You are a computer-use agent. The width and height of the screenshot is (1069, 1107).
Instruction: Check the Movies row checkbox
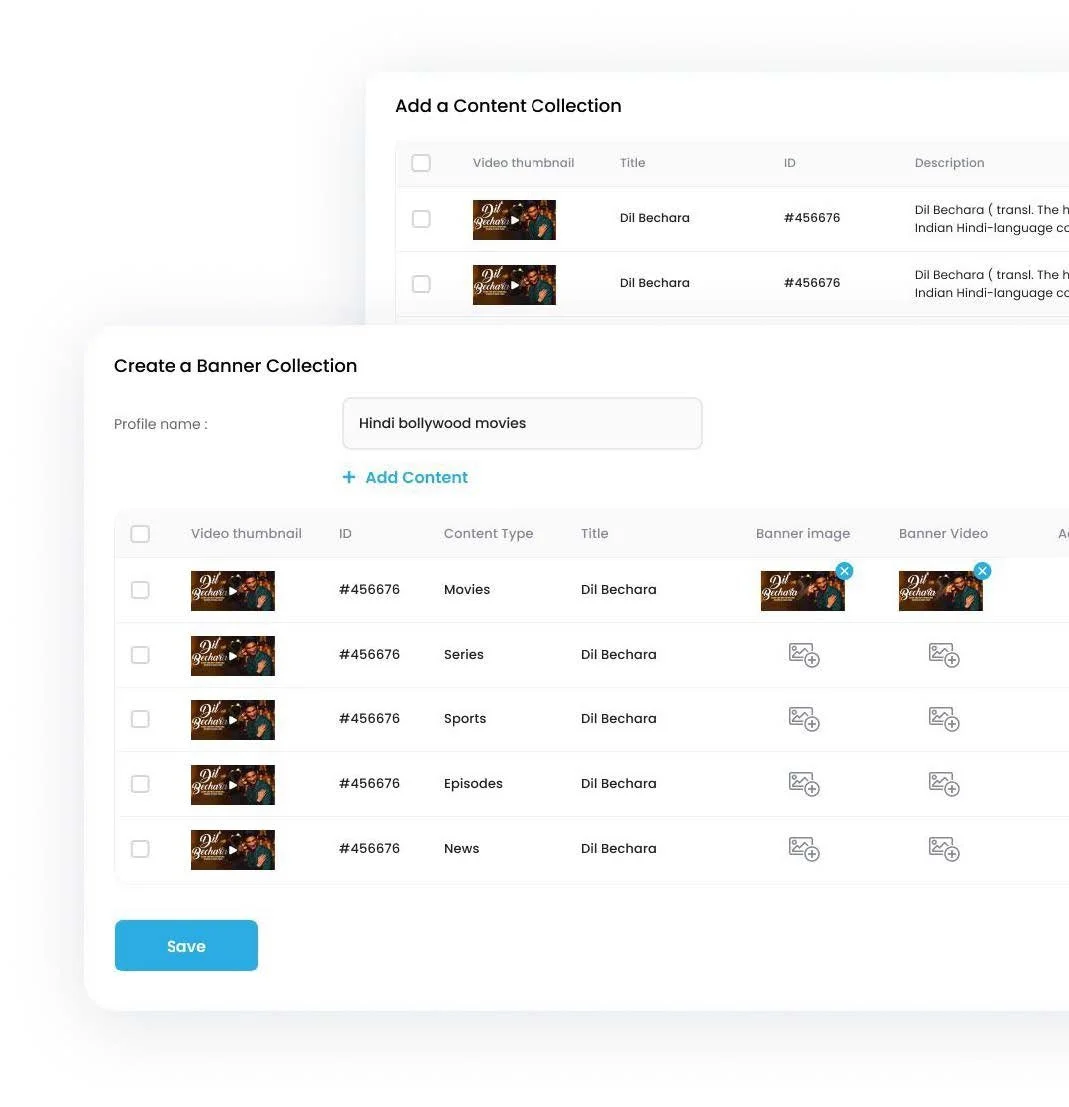point(140,590)
